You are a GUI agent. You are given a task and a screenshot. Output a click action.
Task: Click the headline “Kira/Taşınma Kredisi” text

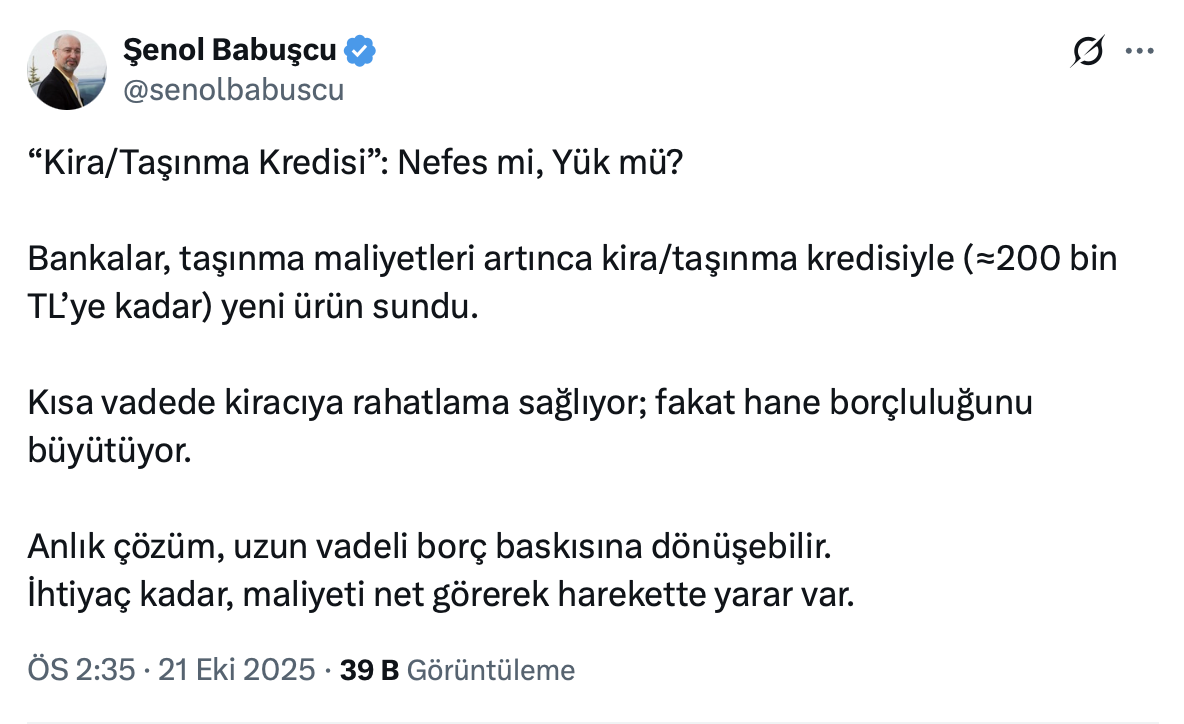point(207,165)
